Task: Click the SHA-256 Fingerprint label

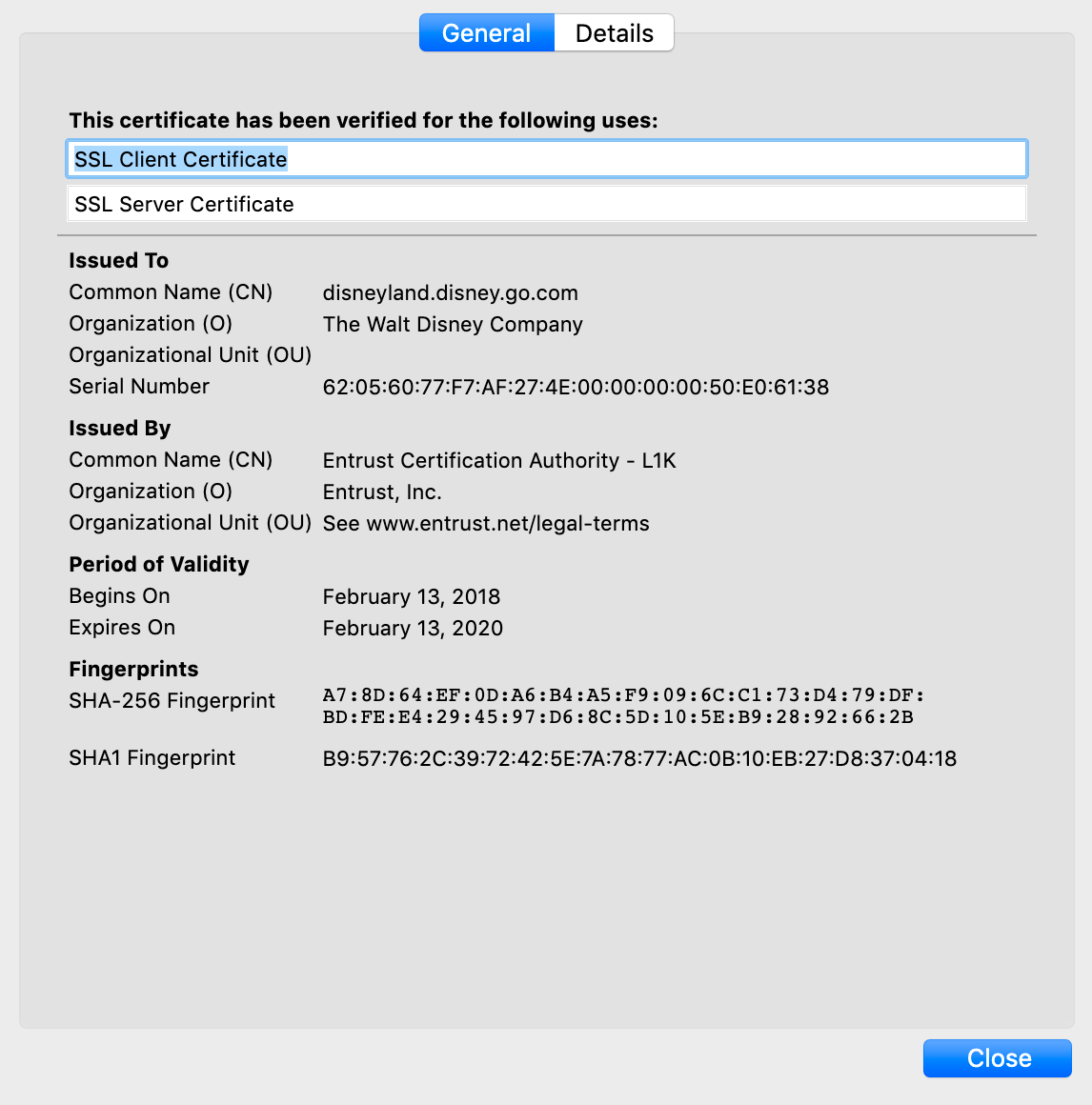Action: point(172,700)
